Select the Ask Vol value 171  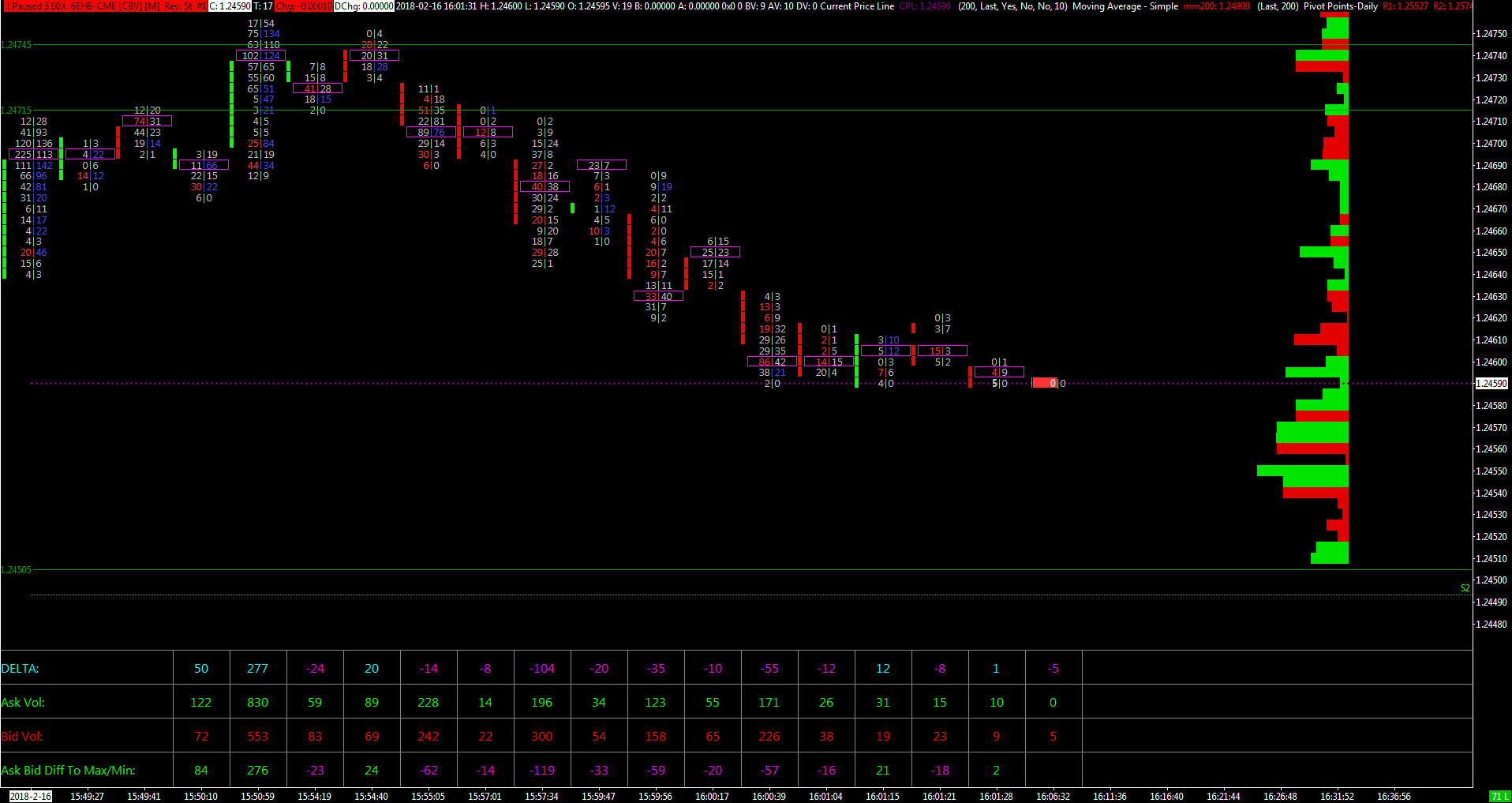tap(769, 703)
